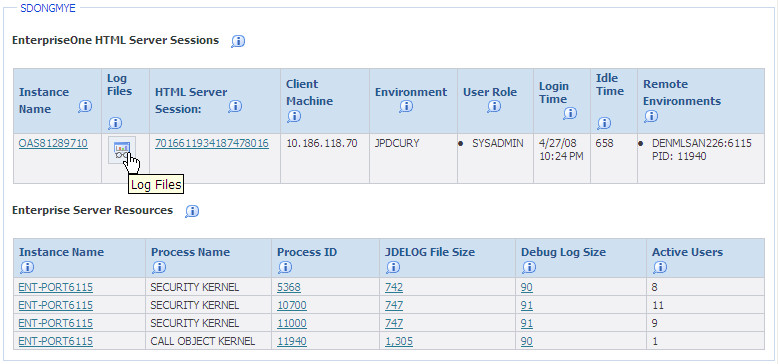The image size is (778, 364).
Task: Open ENT-PORT6115 link in process 11000 row
Action: click(56, 323)
